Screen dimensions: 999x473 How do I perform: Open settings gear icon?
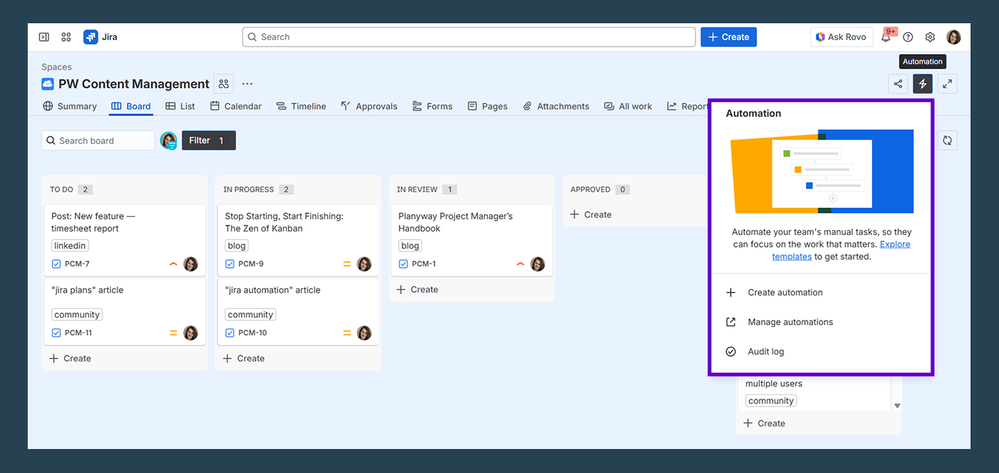tap(930, 37)
